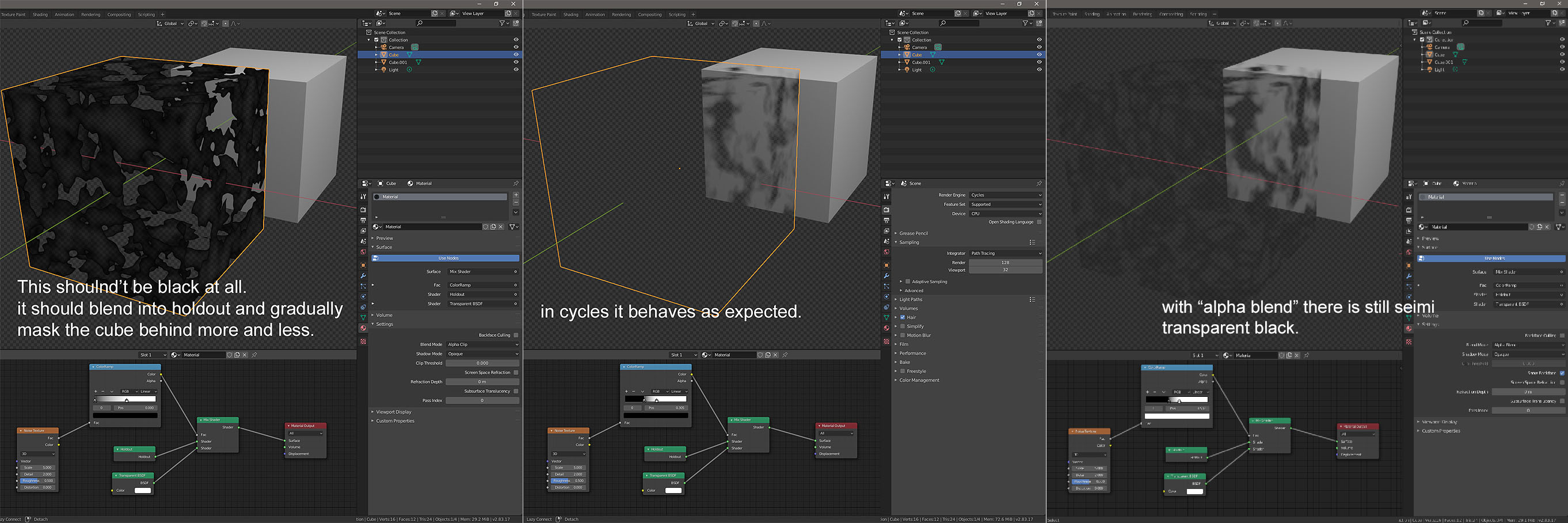The width and height of the screenshot is (1568, 523).
Task: Open Compositing workspace tab above the Cycles viewport
Action: click(x=649, y=14)
